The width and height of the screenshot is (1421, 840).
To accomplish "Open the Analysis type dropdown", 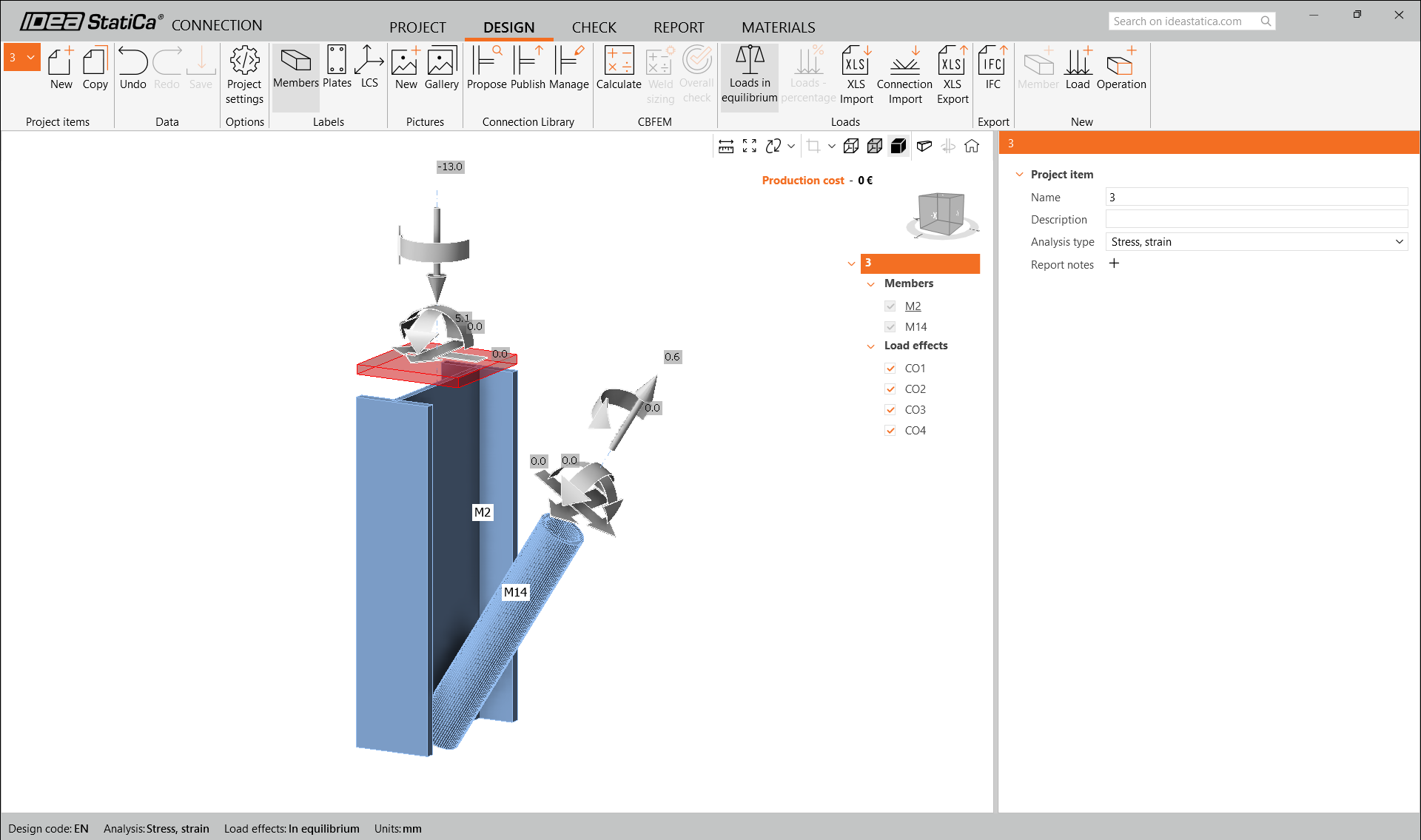I will point(1256,242).
